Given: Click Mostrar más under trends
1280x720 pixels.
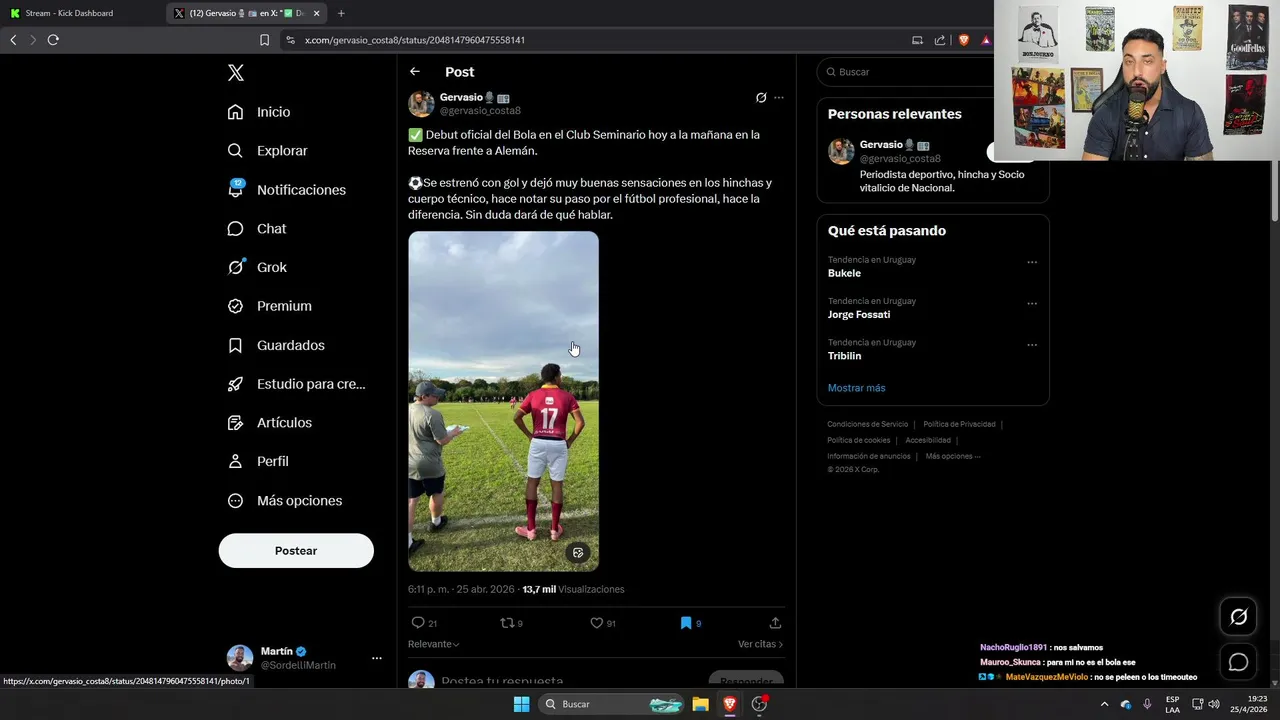Looking at the screenshot, I should [856, 388].
